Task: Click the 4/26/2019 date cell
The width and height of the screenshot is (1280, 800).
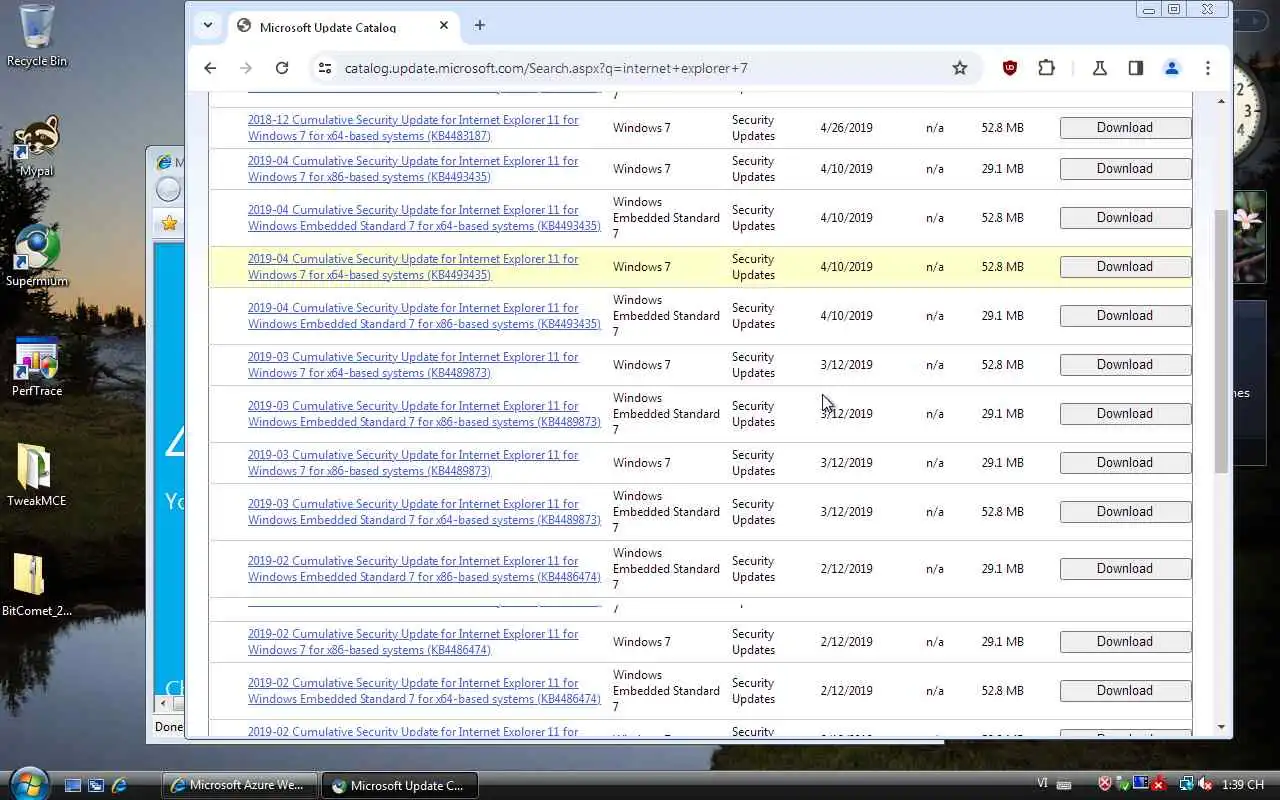Action: 846,128
